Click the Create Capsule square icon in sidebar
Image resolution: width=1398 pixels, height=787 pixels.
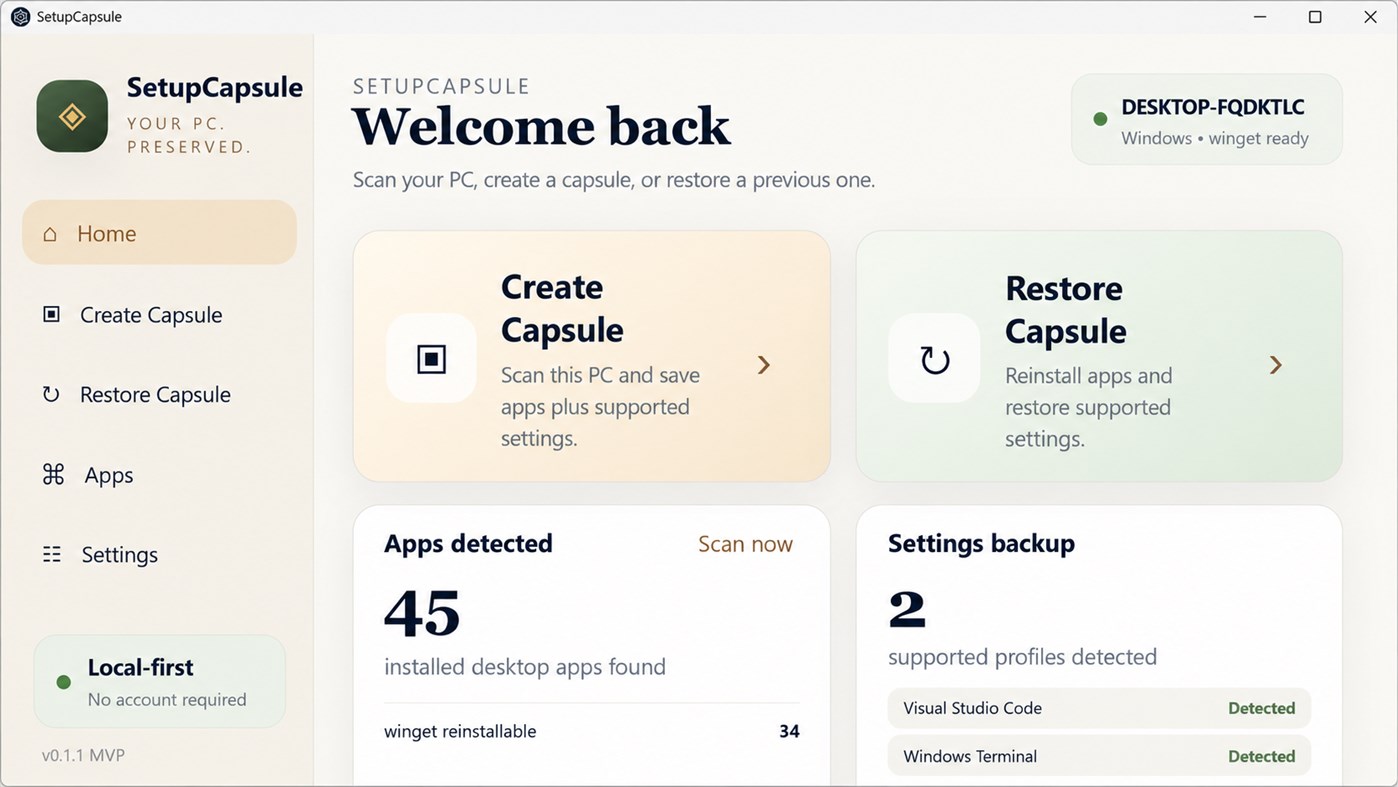coord(51,314)
